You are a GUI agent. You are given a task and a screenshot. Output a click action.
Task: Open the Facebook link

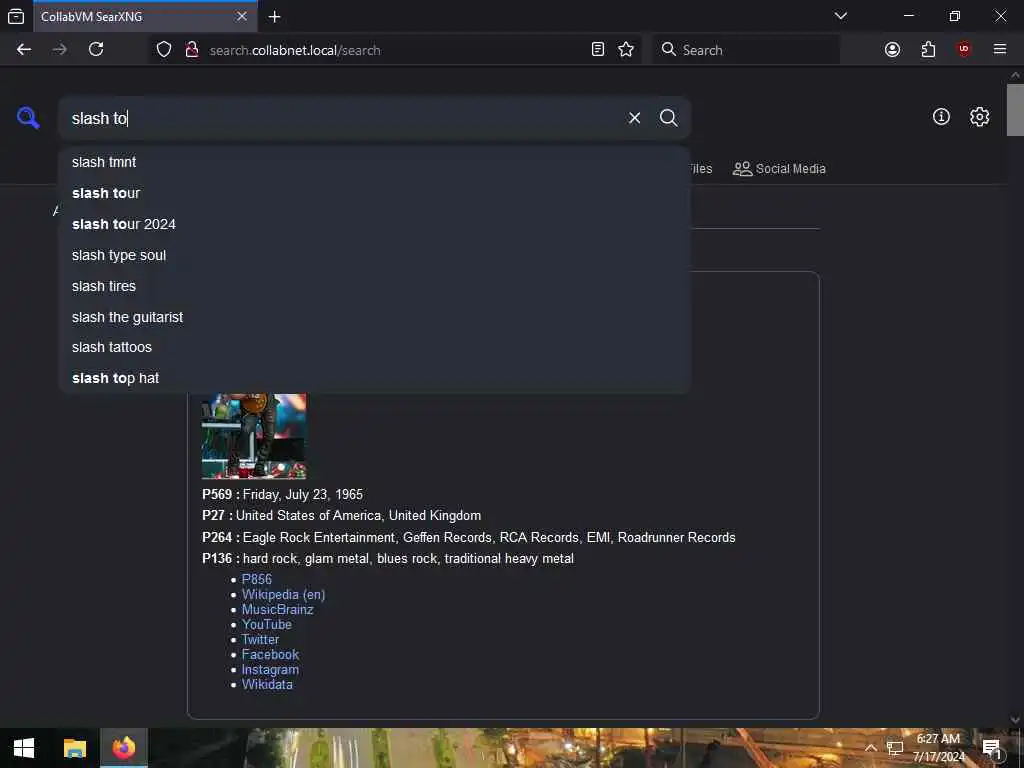(270, 654)
